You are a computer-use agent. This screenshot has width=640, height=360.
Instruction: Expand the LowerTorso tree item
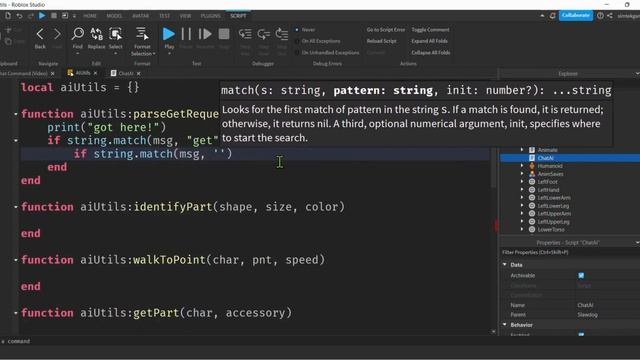pos(522,229)
